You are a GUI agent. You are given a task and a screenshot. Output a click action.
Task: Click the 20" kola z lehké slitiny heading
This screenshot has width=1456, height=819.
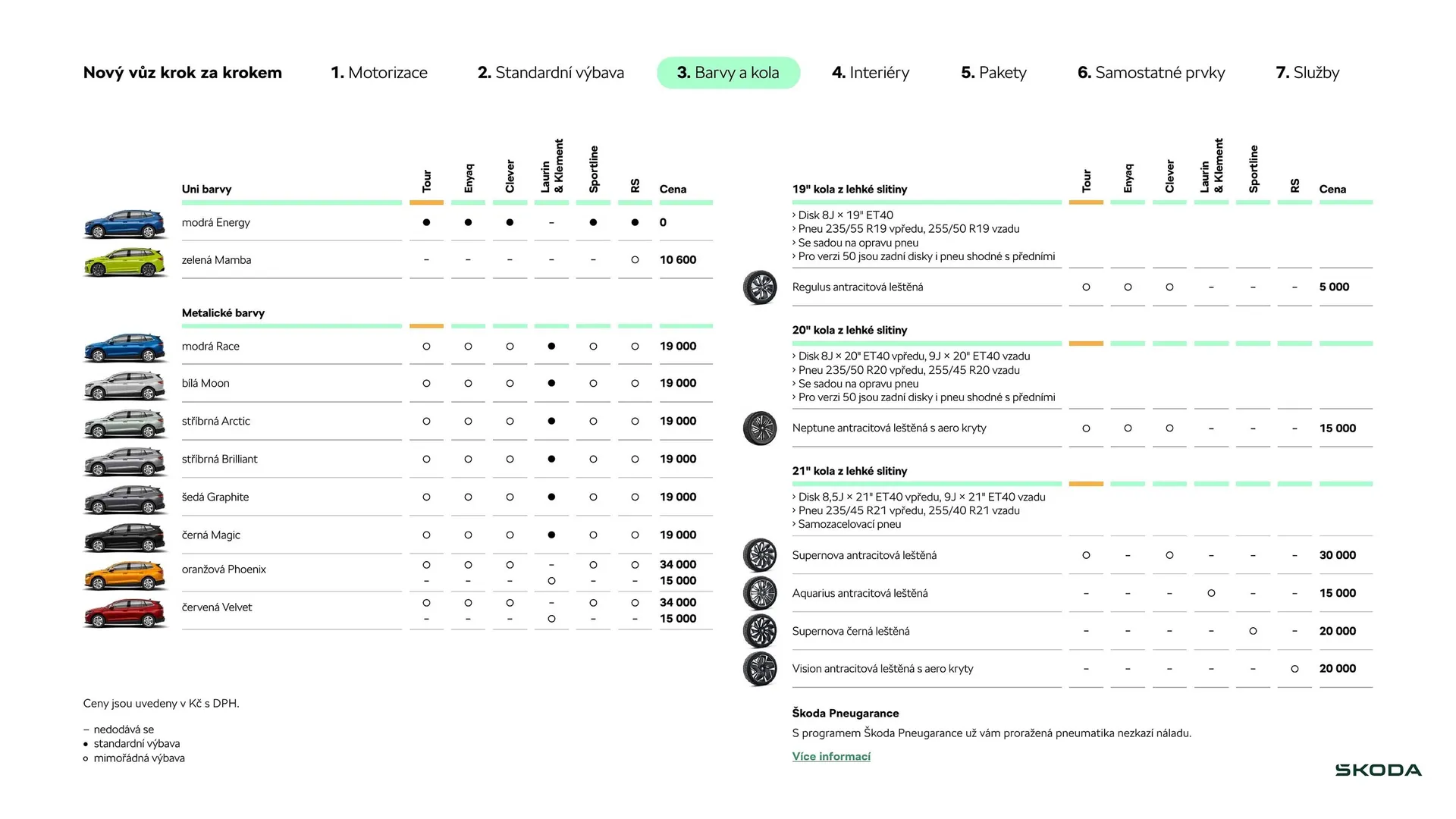pyautogui.click(x=849, y=330)
